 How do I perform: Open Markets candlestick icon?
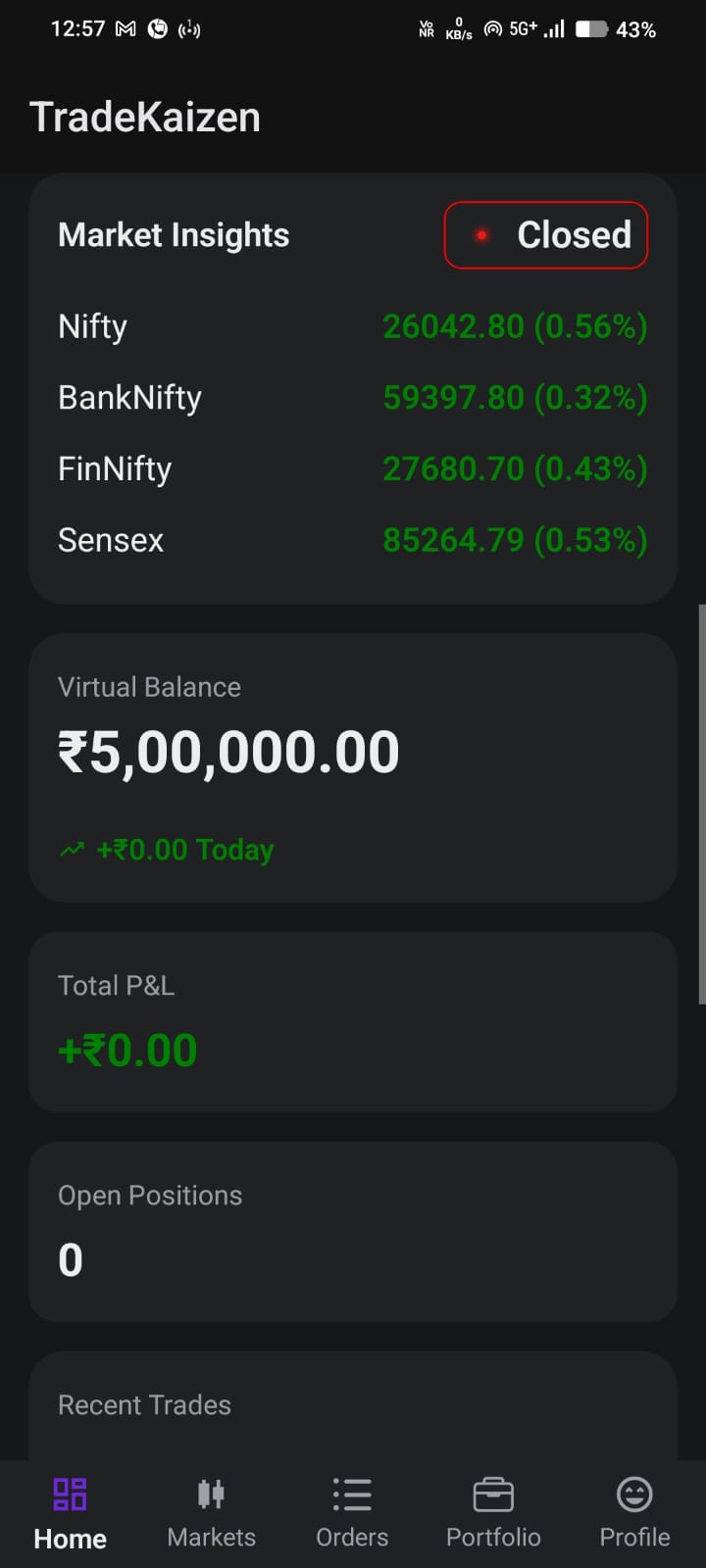[211, 1494]
